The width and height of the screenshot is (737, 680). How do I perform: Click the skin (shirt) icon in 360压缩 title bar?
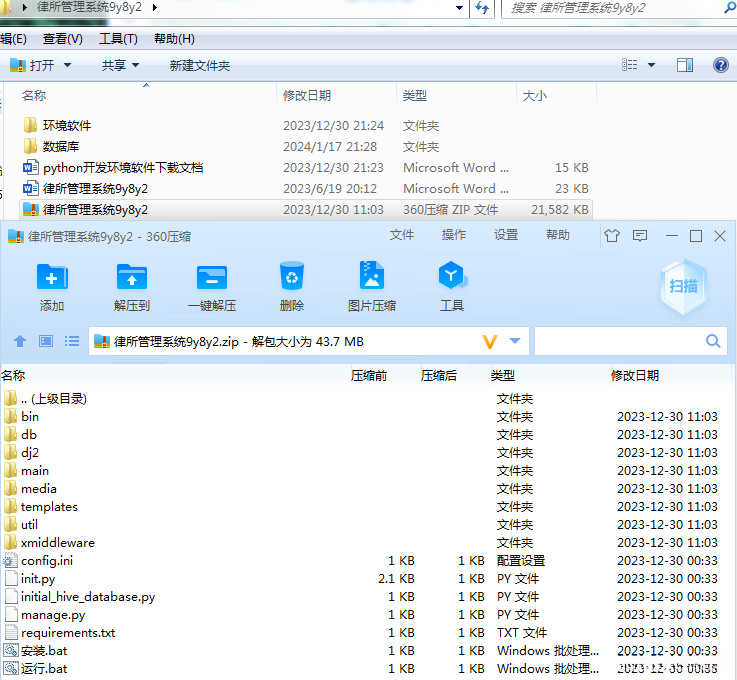(x=612, y=235)
